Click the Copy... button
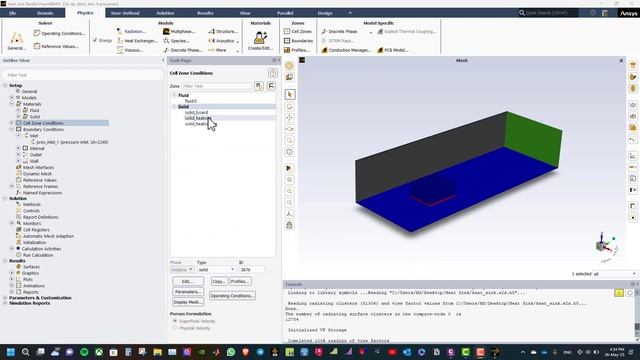Image resolution: width=640 pixels, height=360 pixels. point(219,281)
